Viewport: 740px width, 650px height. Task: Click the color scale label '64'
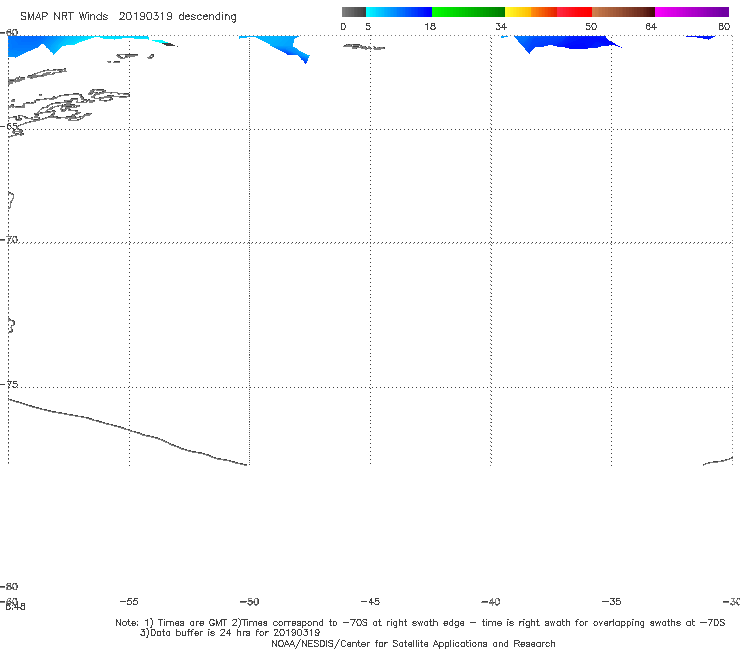(x=651, y=26)
